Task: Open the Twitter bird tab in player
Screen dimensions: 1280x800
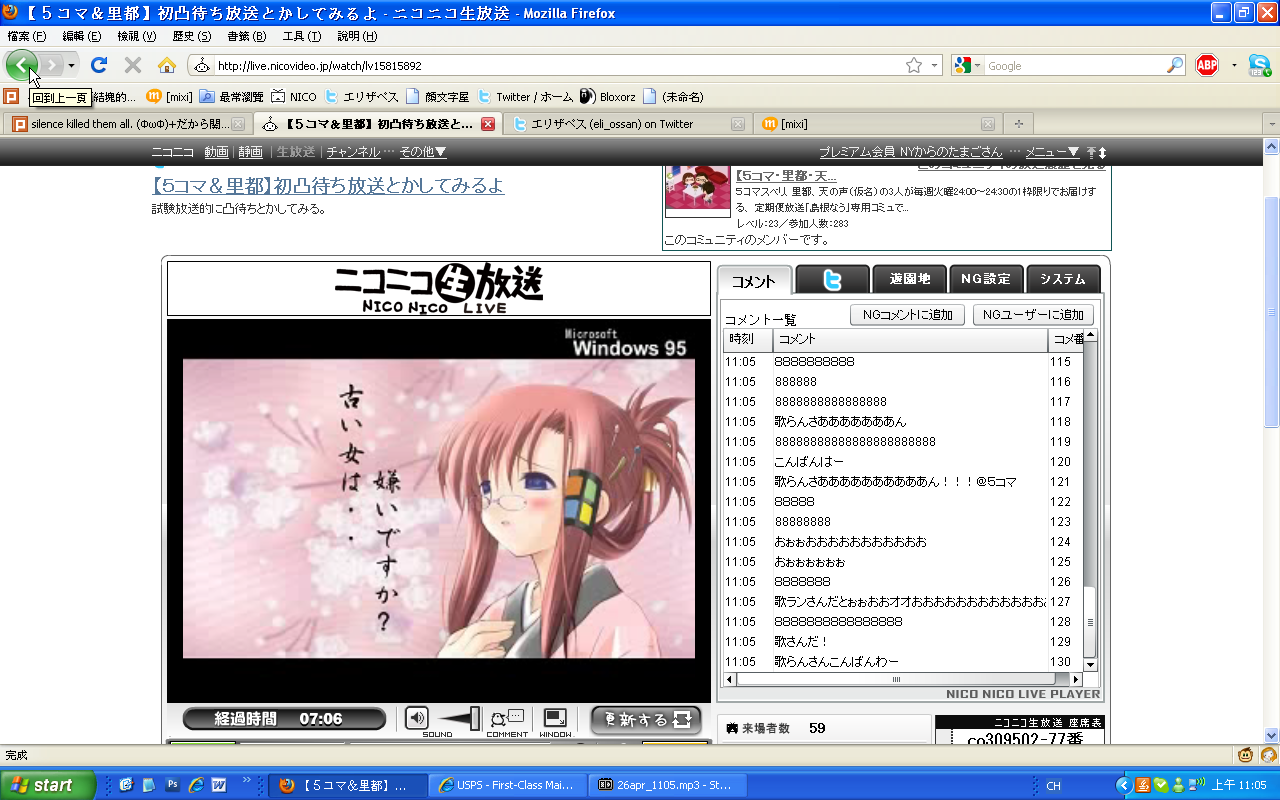Action: point(832,280)
